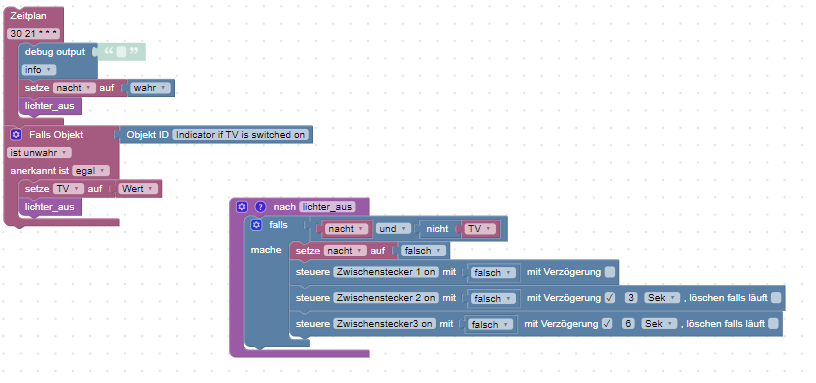Edit function name field lichter_aus
816x383 pixels.
(327, 207)
